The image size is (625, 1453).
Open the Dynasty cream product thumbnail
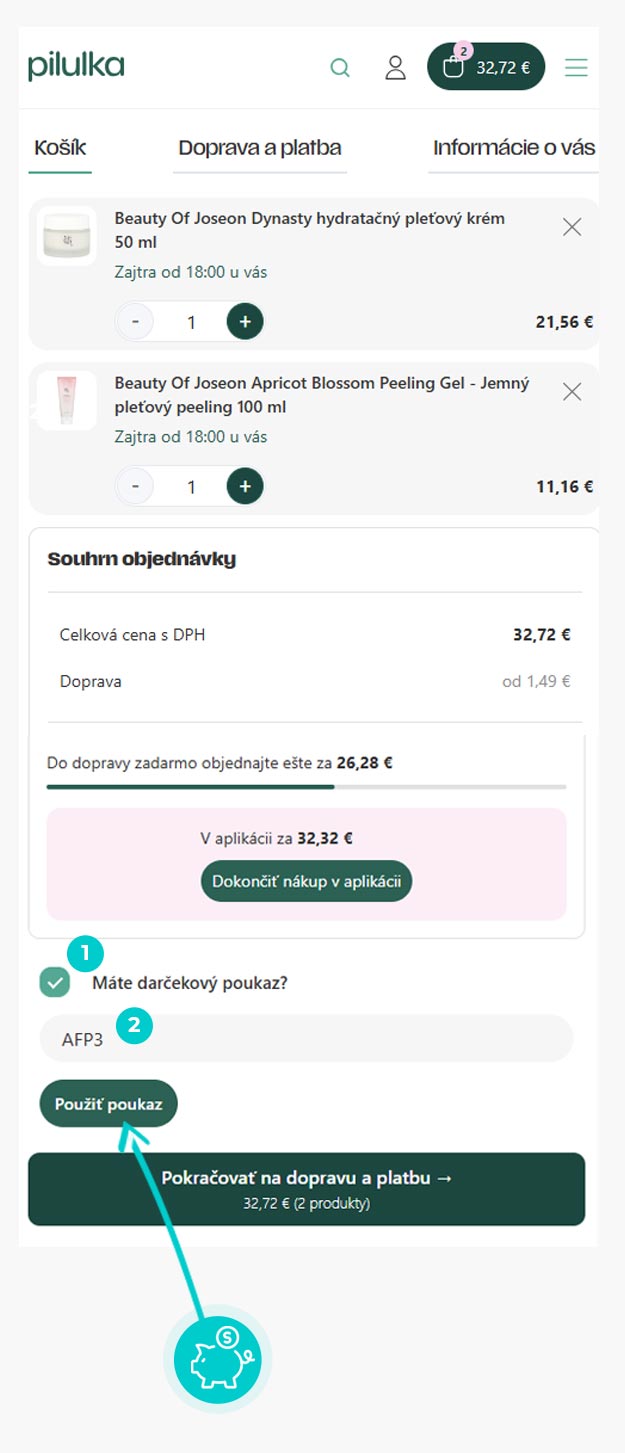coord(67,236)
